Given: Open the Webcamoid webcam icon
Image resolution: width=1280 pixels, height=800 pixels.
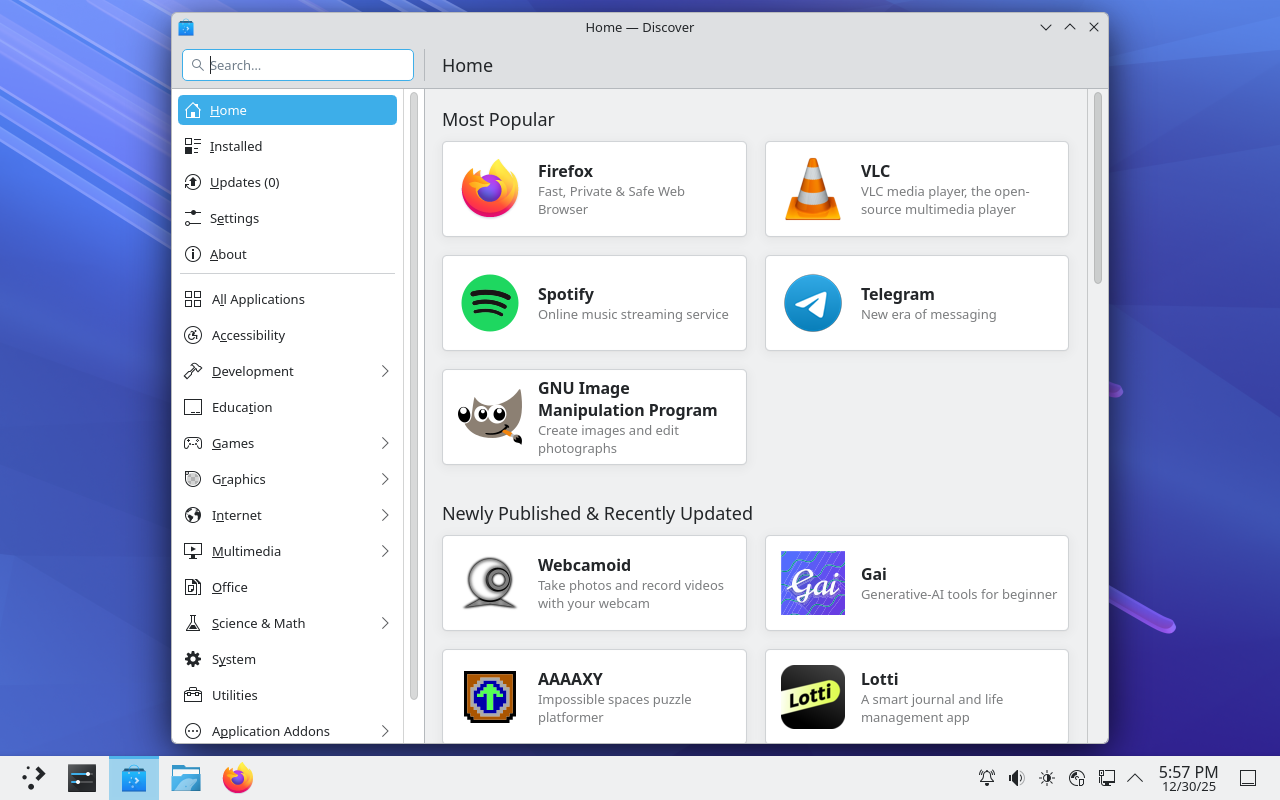Looking at the screenshot, I should [490, 583].
